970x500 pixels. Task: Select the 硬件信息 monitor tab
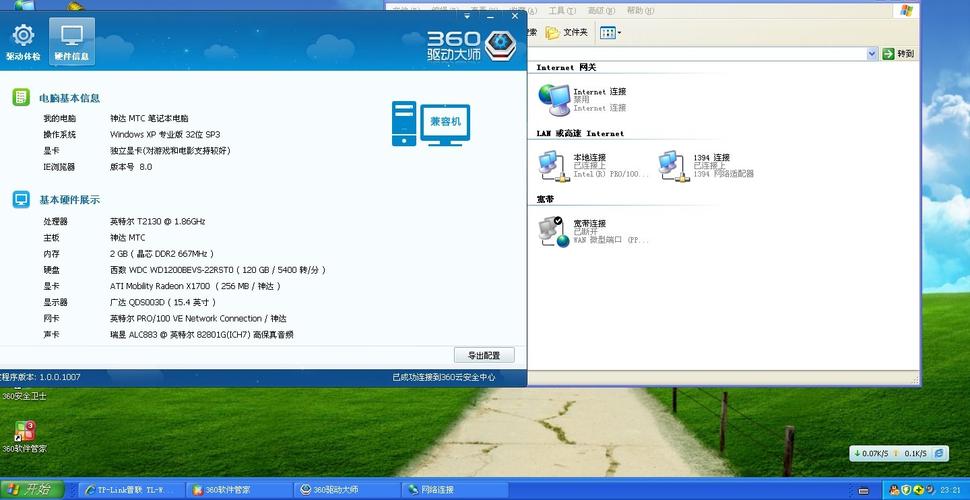[x=71, y=42]
